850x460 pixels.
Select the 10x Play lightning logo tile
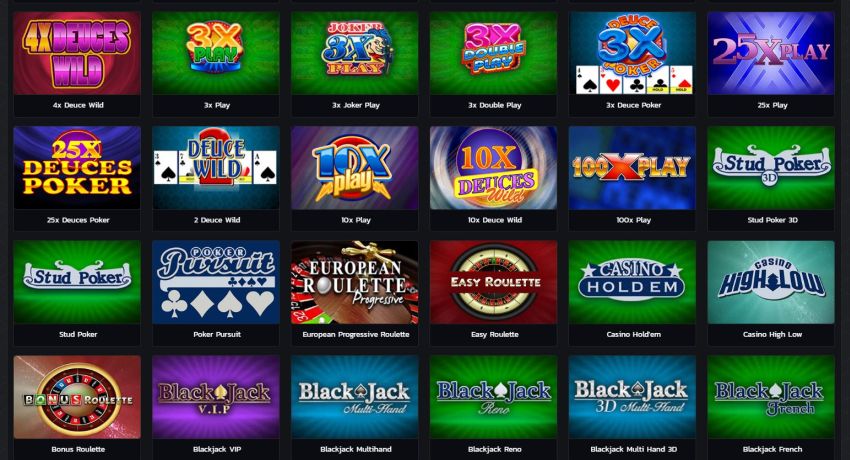(355, 168)
